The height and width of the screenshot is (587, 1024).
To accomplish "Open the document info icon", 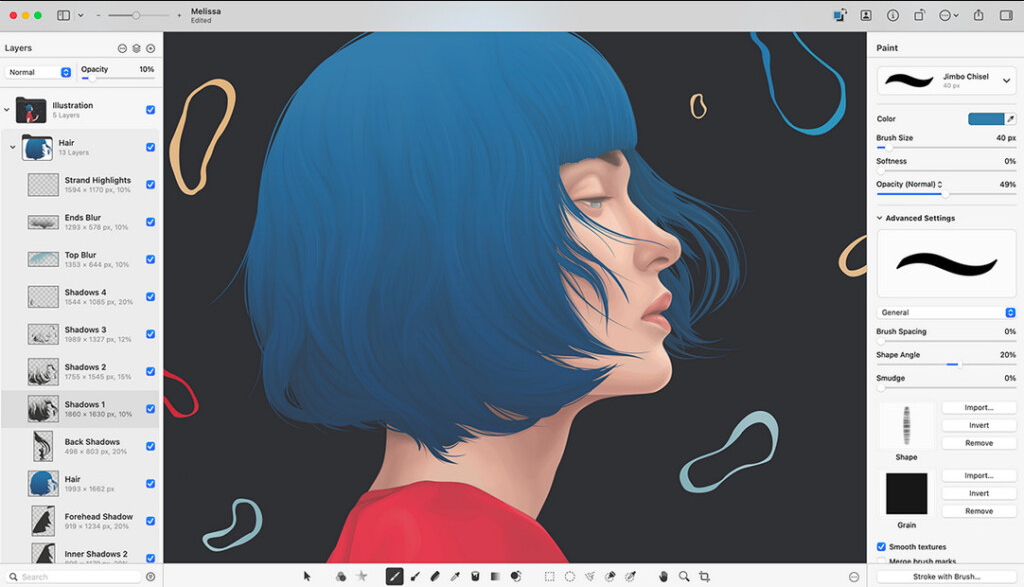I will tap(893, 15).
